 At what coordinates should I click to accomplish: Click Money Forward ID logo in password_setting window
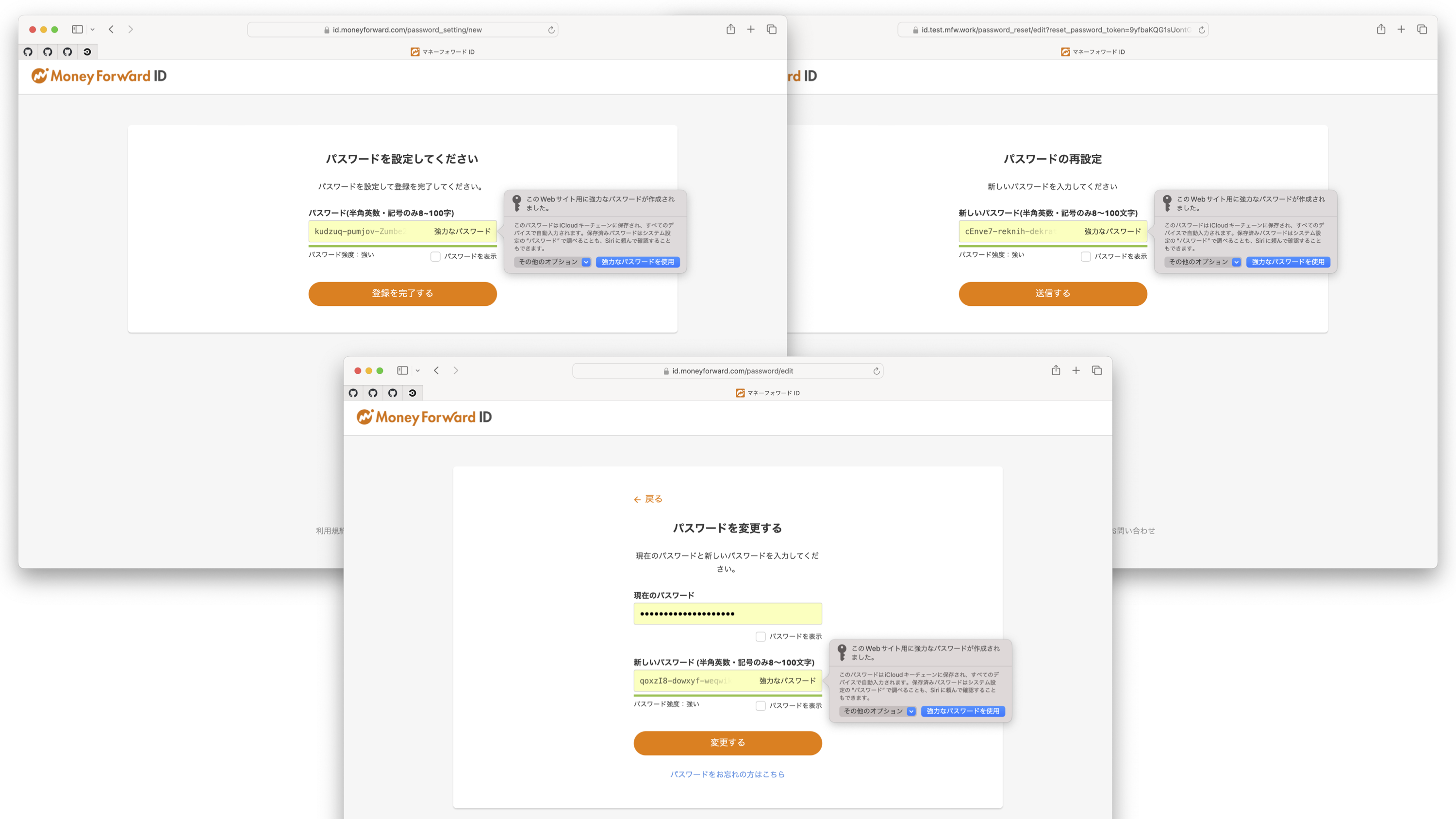[x=99, y=76]
